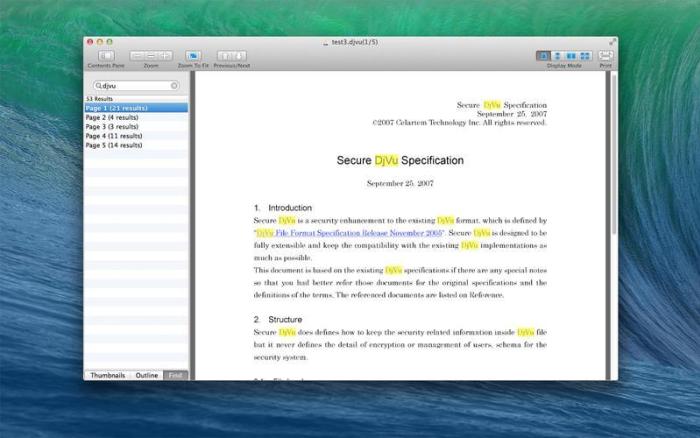Switch to the Outline tab
700x438 pixels.
pyautogui.click(x=147, y=375)
